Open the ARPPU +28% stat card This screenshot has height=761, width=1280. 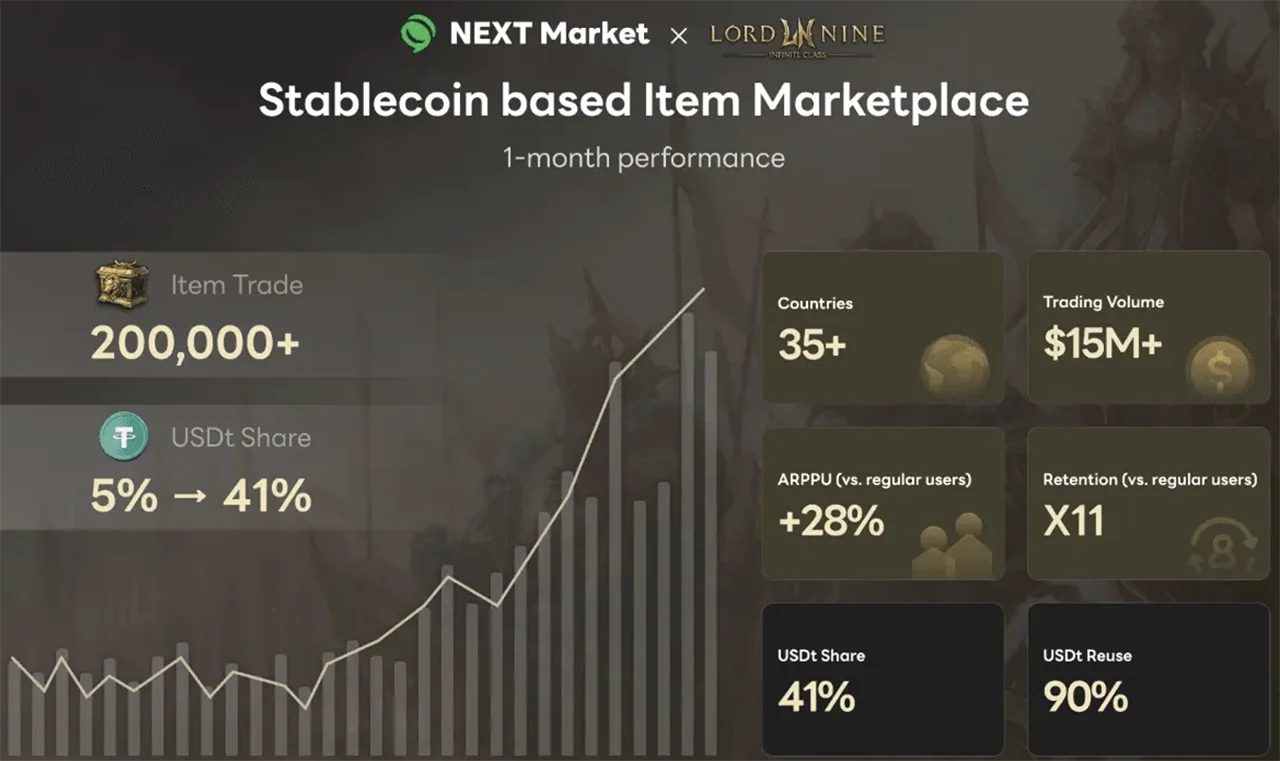(883, 504)
